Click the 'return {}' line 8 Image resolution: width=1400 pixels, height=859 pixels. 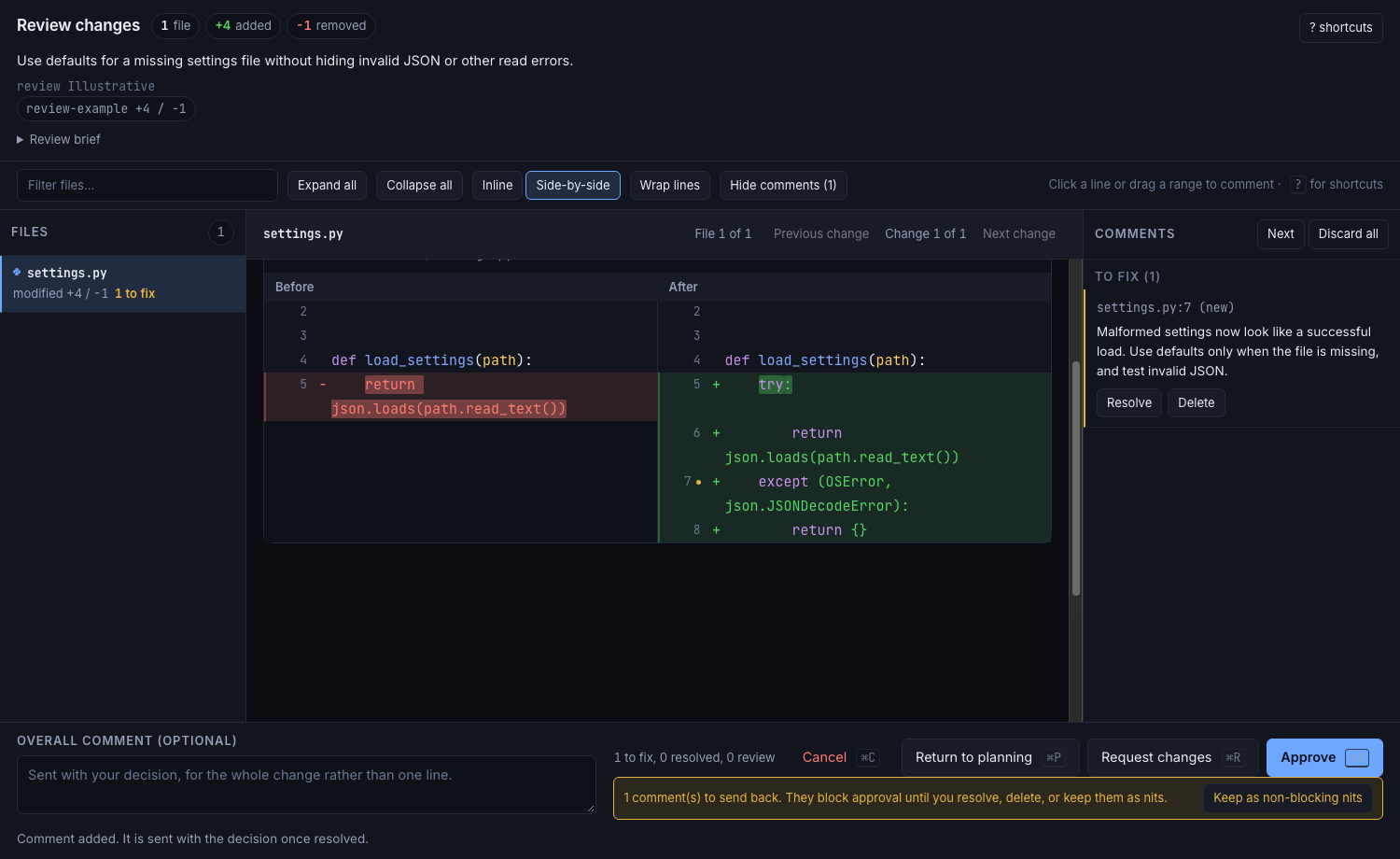pos(855,530)
